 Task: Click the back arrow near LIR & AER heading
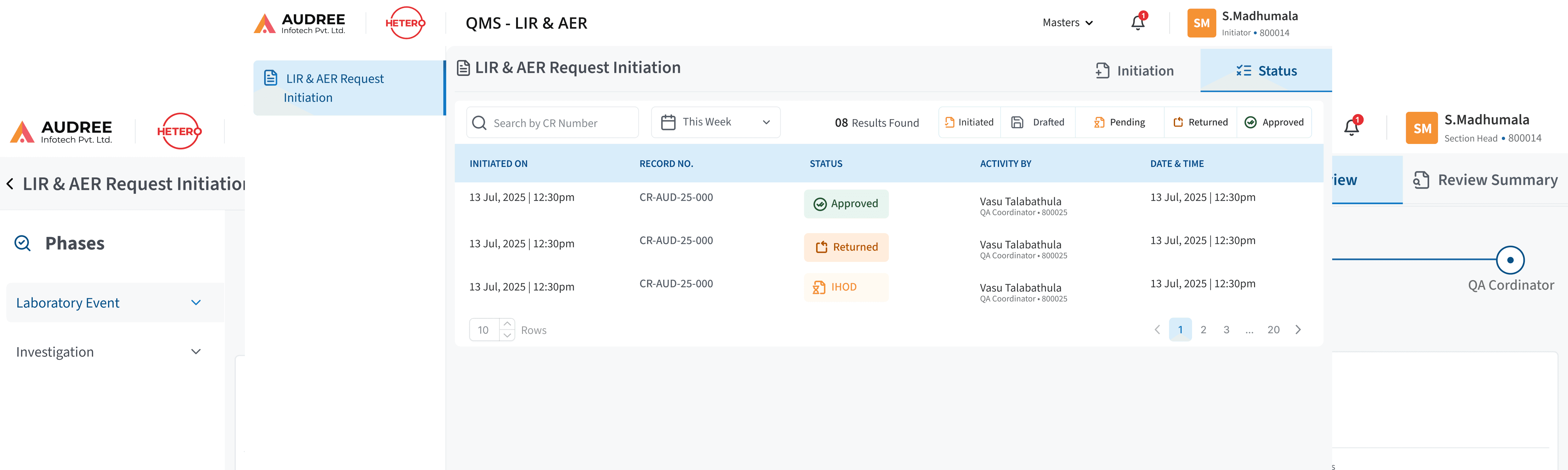(10, 183)
